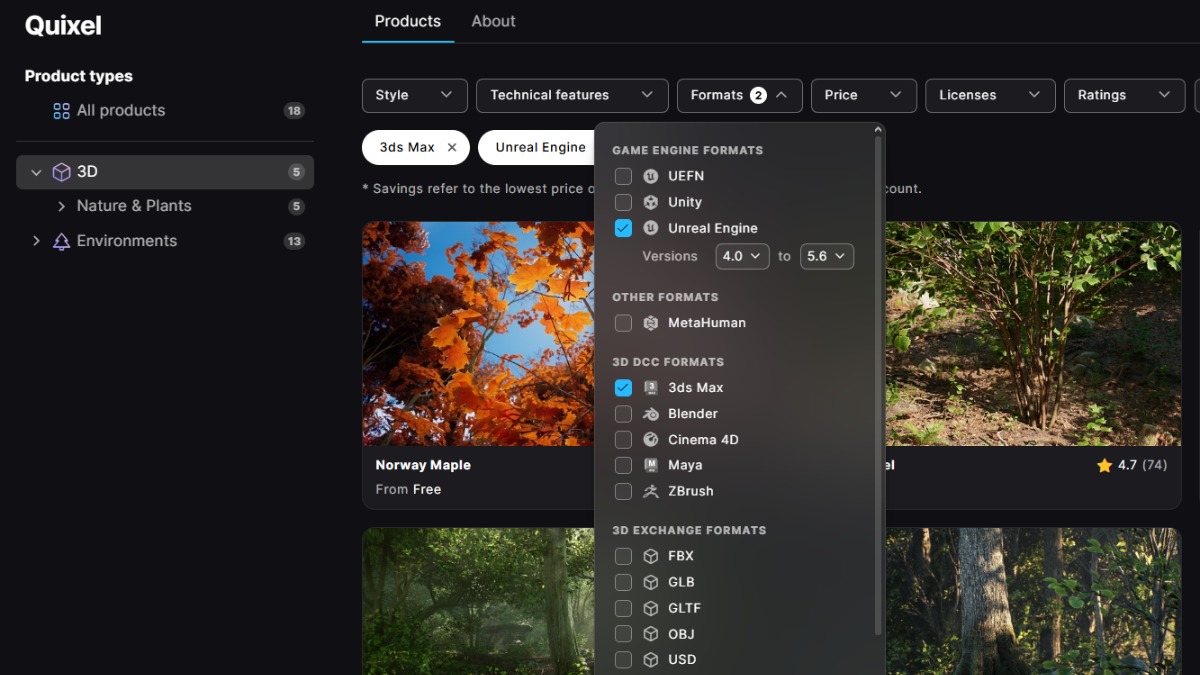The width and height of the screenshot is (1200, 675).
Task: Click the FBX cube icon
Action: (651, 556)
